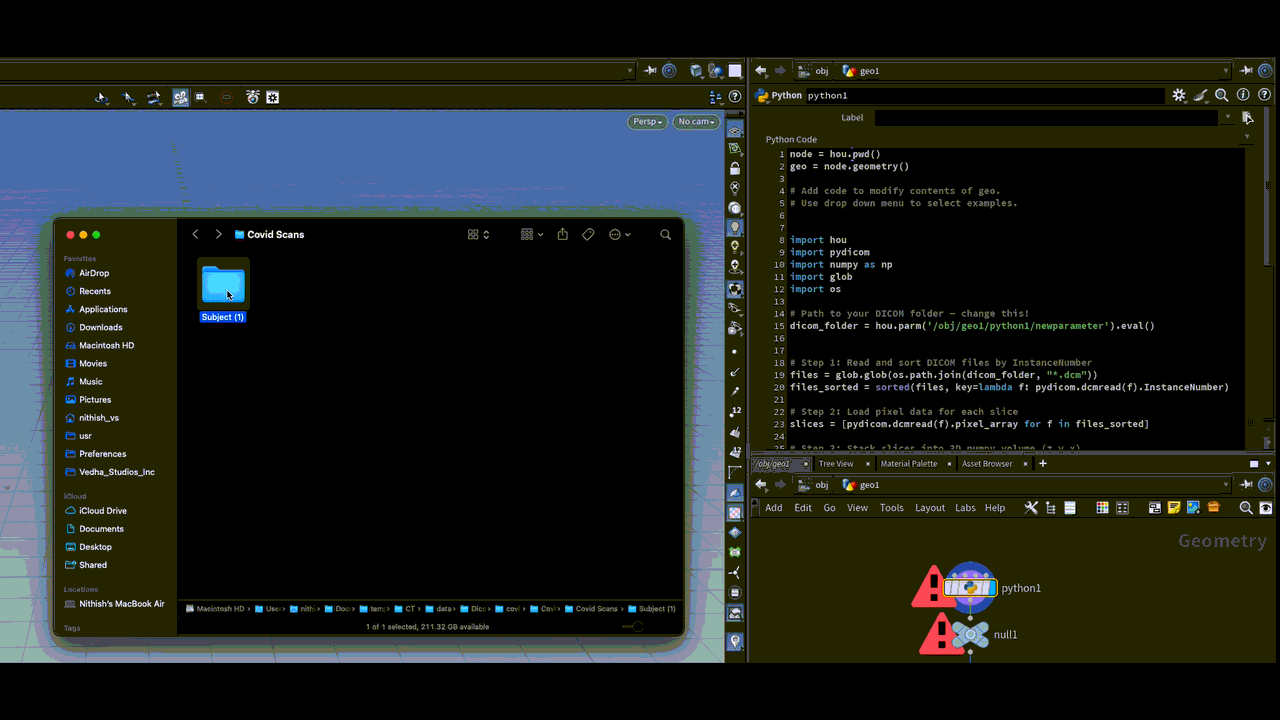Click the sticky note icon in network toolbar

click(x=1174, y=508)
